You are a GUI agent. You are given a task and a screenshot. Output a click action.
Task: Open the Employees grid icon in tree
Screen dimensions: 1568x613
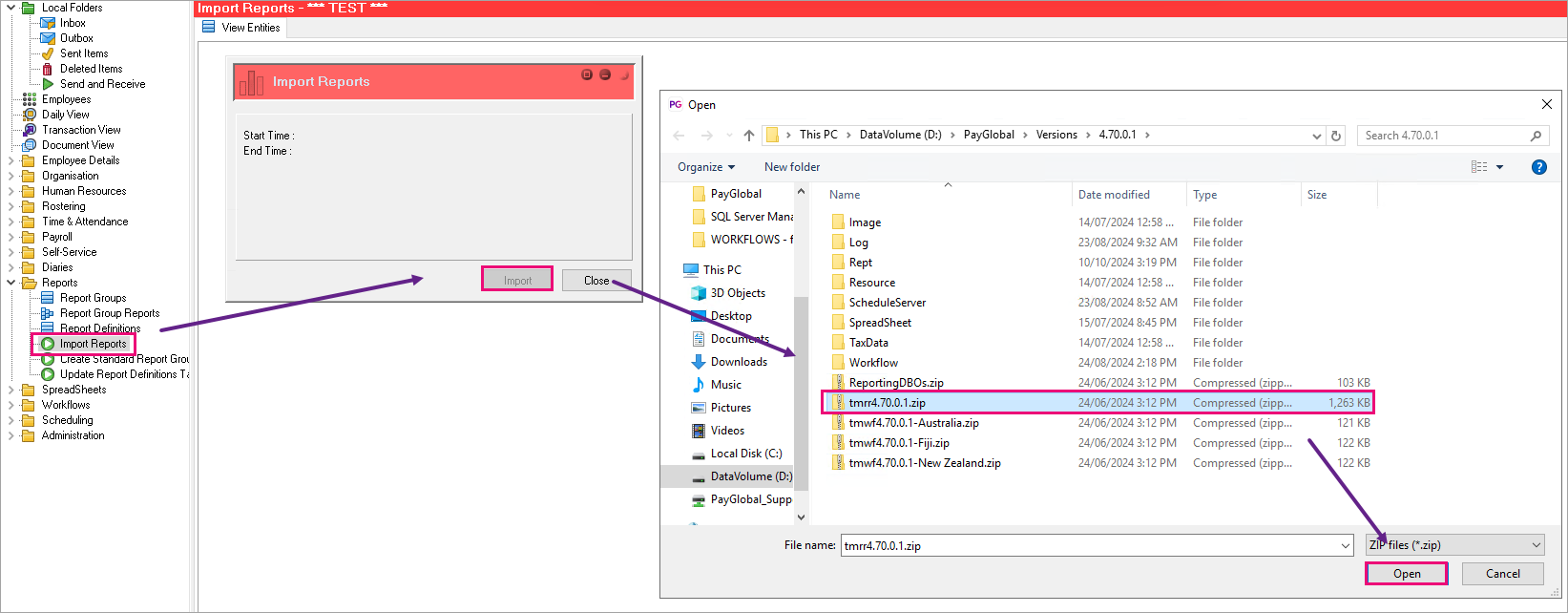tap(30, 99)
